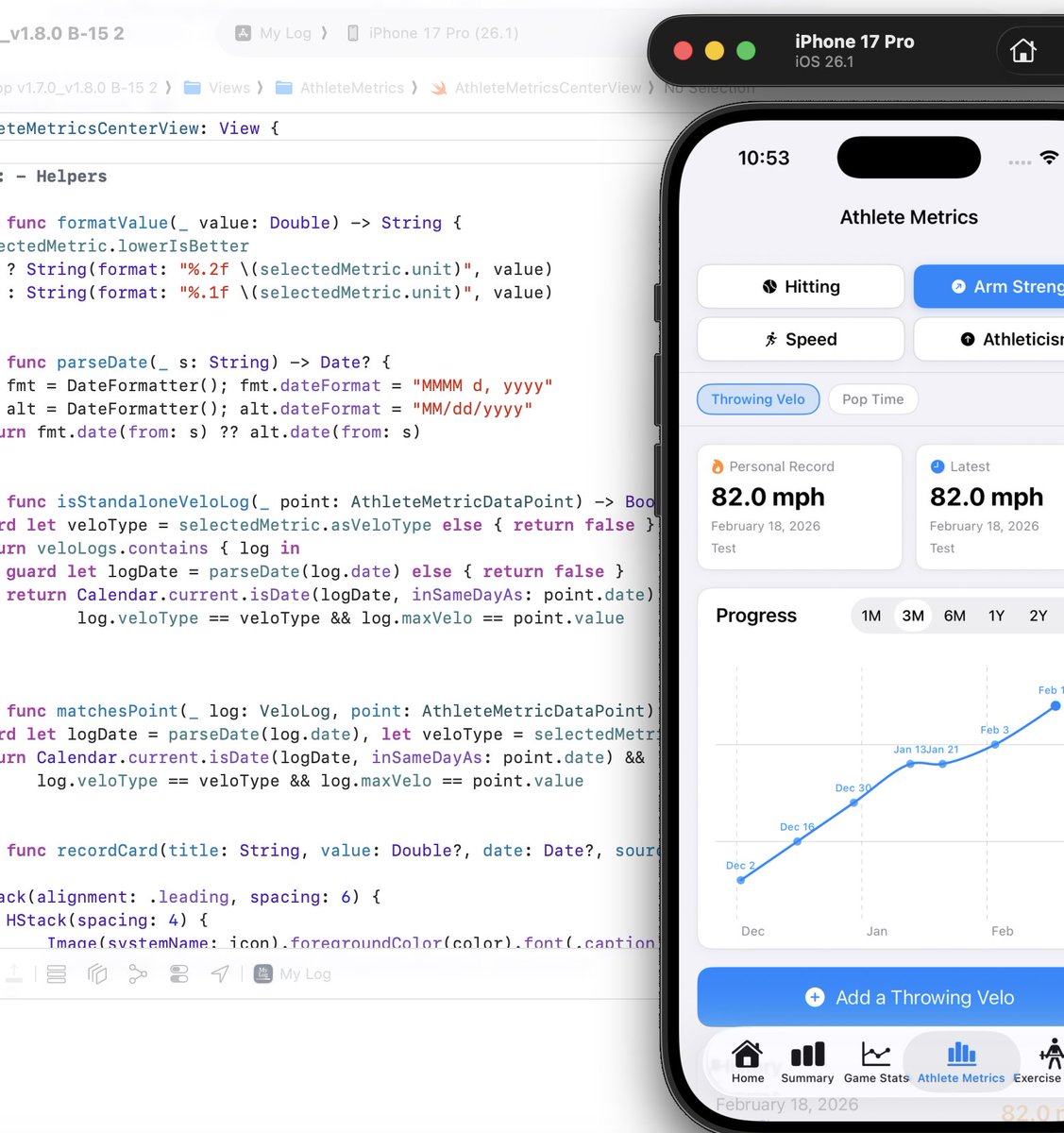The height and width of the screenshot is (1133, 1064).
Task: Click the Progress heading text
Action: tap(756, 616)
